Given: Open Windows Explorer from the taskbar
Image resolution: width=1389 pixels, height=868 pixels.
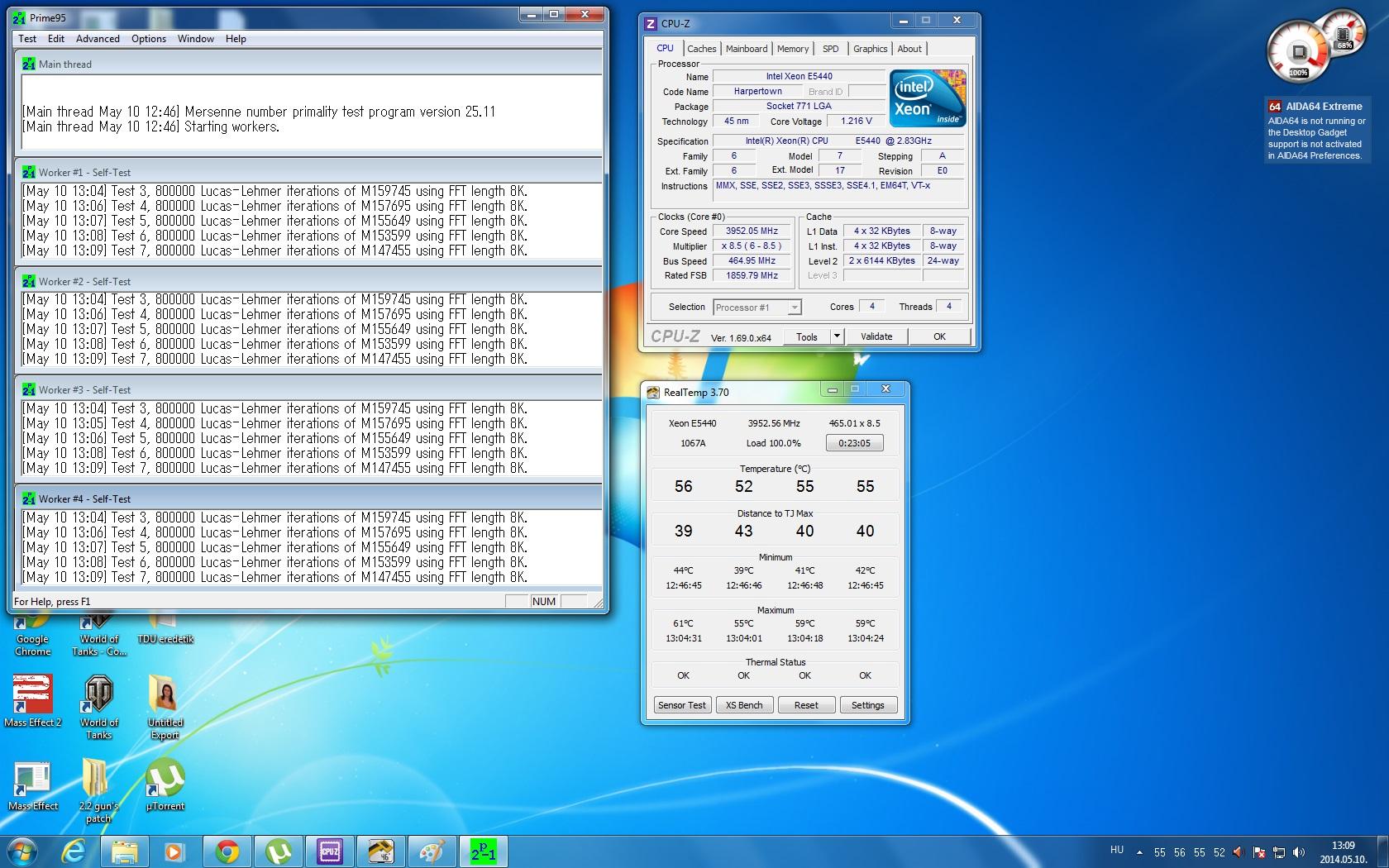Looking at the screenshot, I should (x=125, y=851).
